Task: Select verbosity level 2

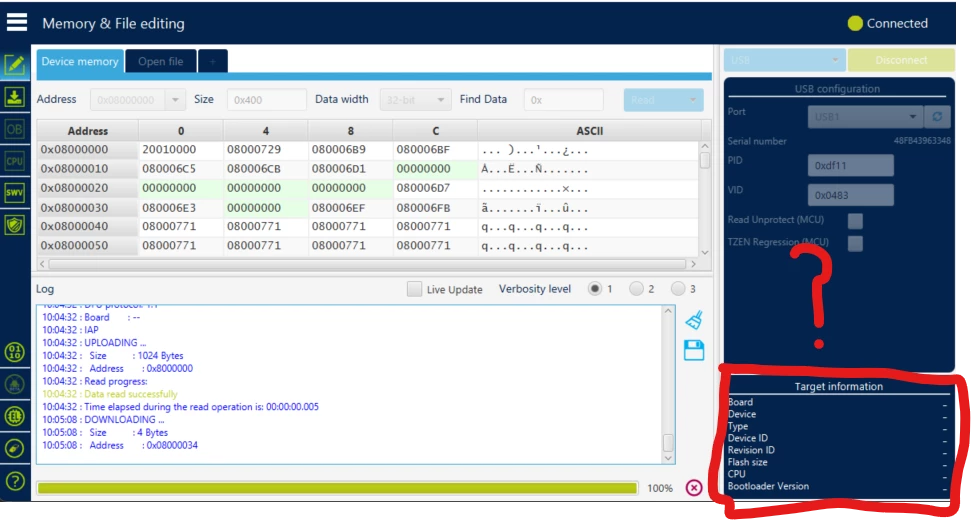Action: (x=636, y=288)
